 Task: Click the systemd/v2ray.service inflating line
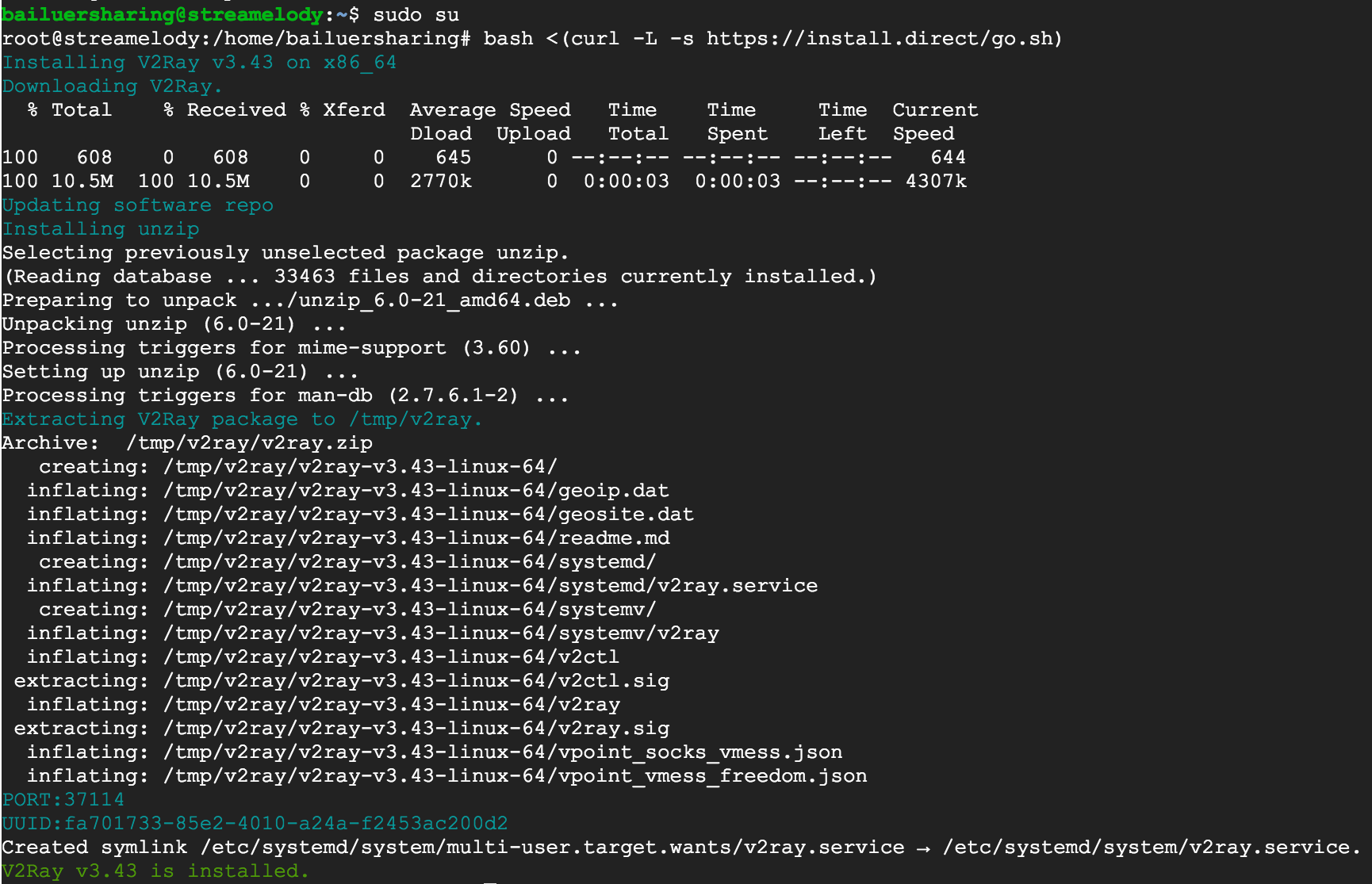(423, 586)
